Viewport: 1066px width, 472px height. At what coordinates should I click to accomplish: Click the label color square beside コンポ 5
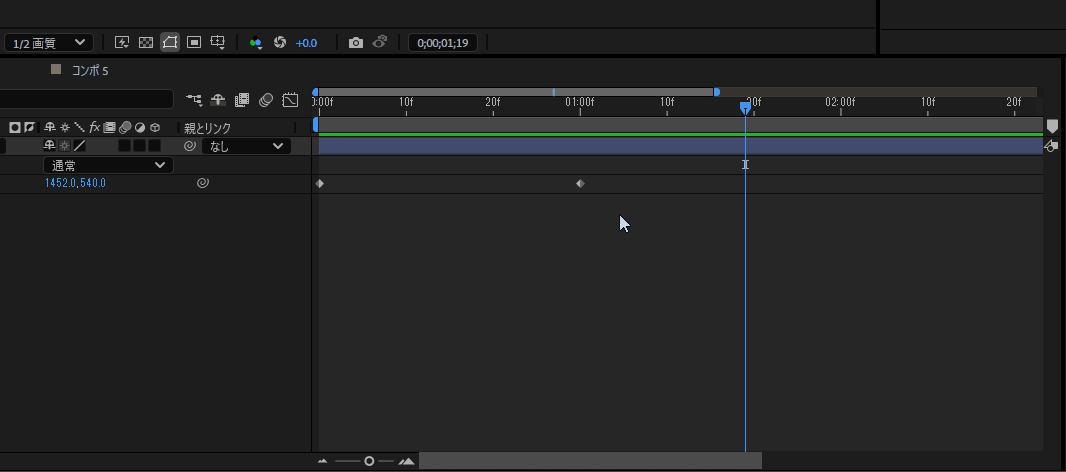tap(56, 69)
